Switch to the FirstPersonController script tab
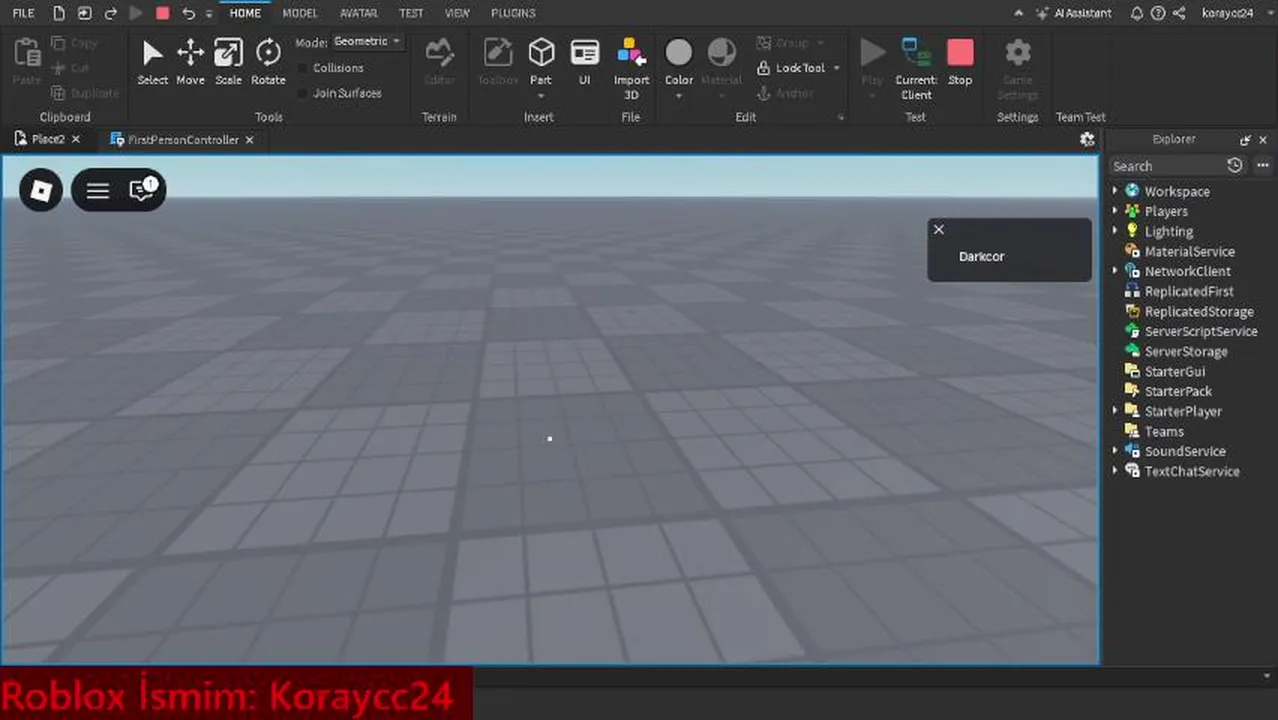The height and width of the screenshot is (720, 1278). (183, 140)
